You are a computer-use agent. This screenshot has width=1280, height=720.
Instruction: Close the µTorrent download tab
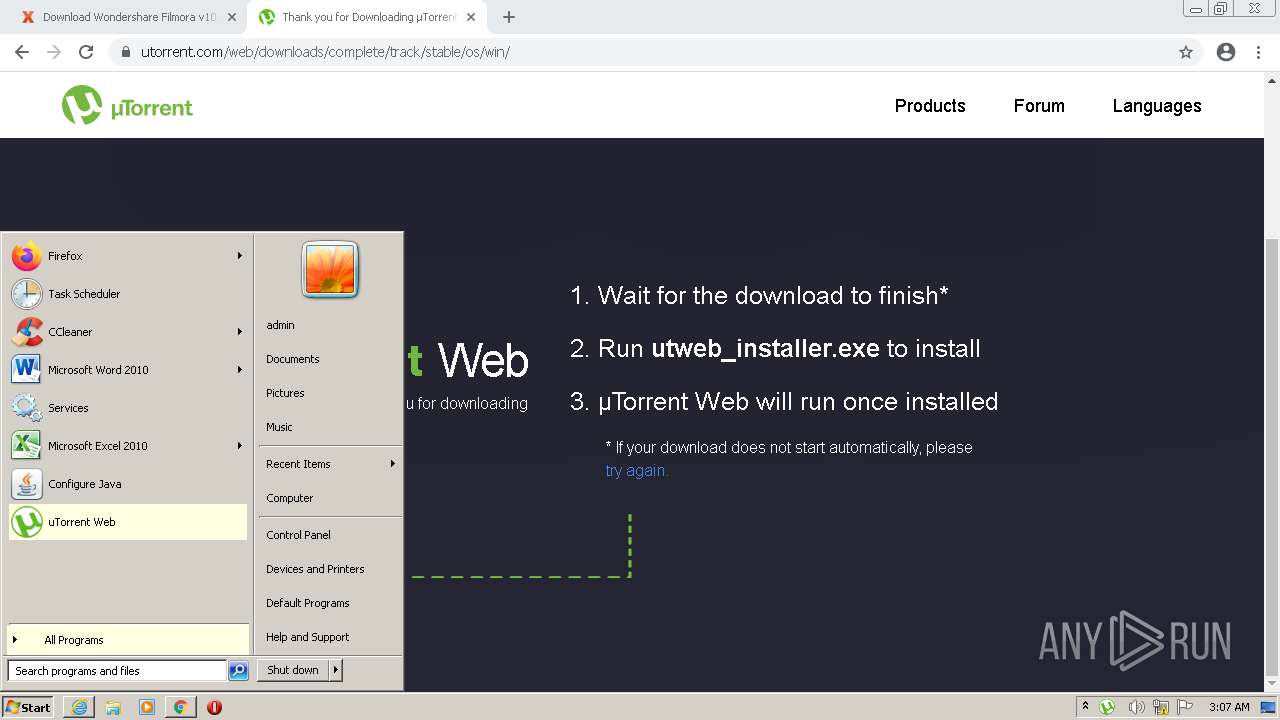coord(471,17)
